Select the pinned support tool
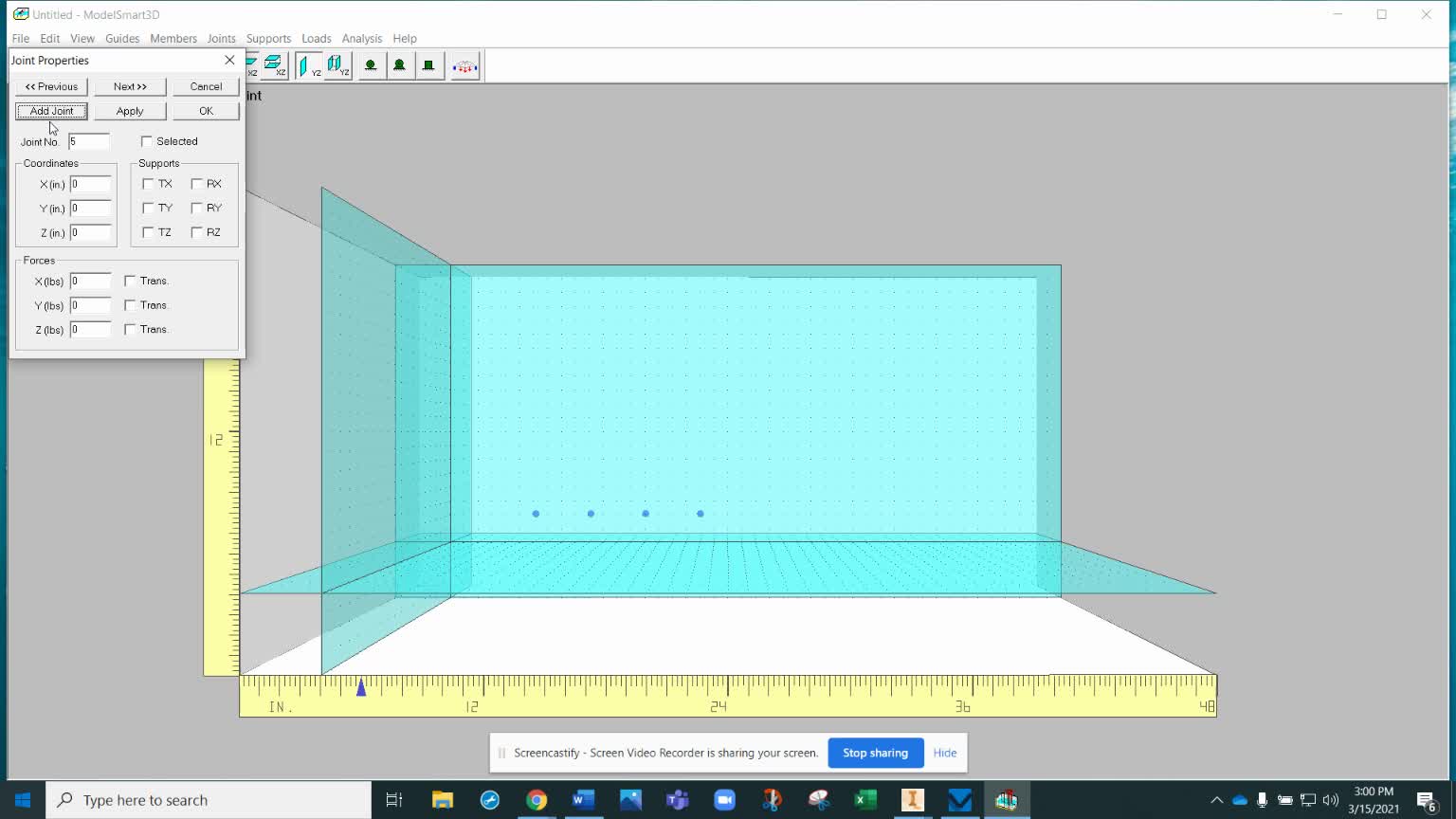This screenshot has width=1456, height=819. pyautogui.click(x=400, y=65)
